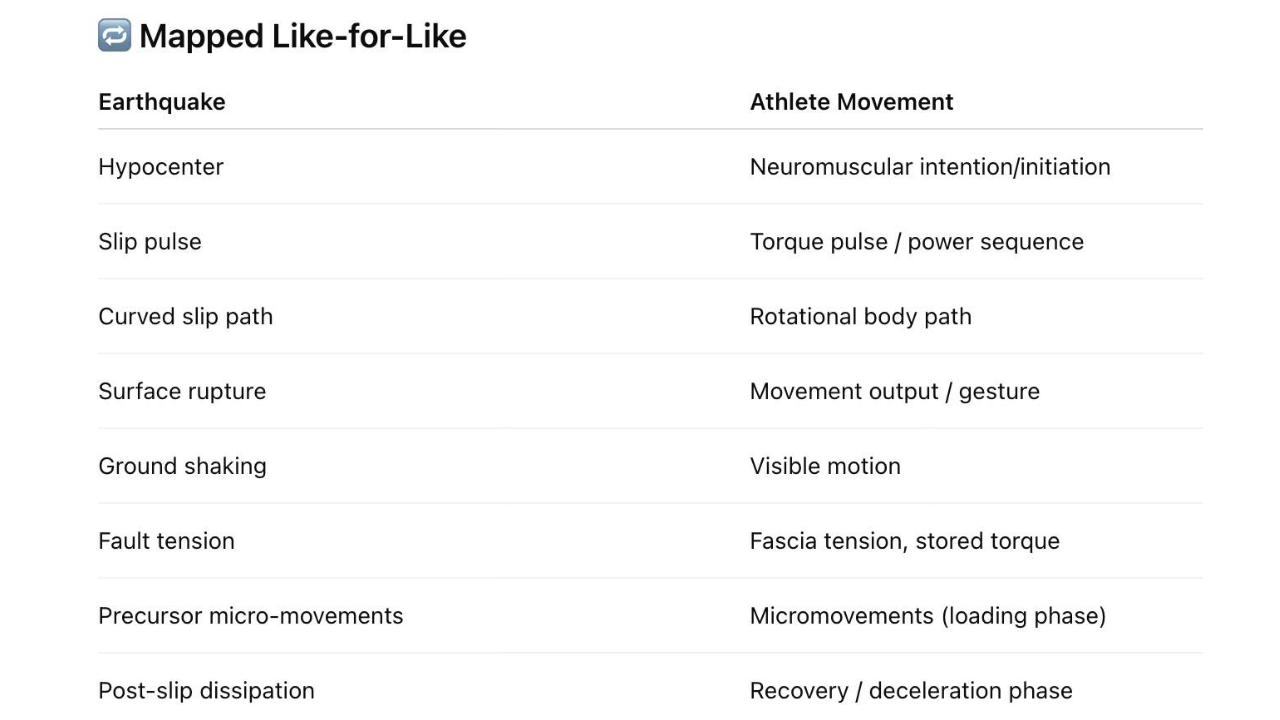
Task: Click the "Mapped Like-for-Like" heading text
Action: point(302,36)
